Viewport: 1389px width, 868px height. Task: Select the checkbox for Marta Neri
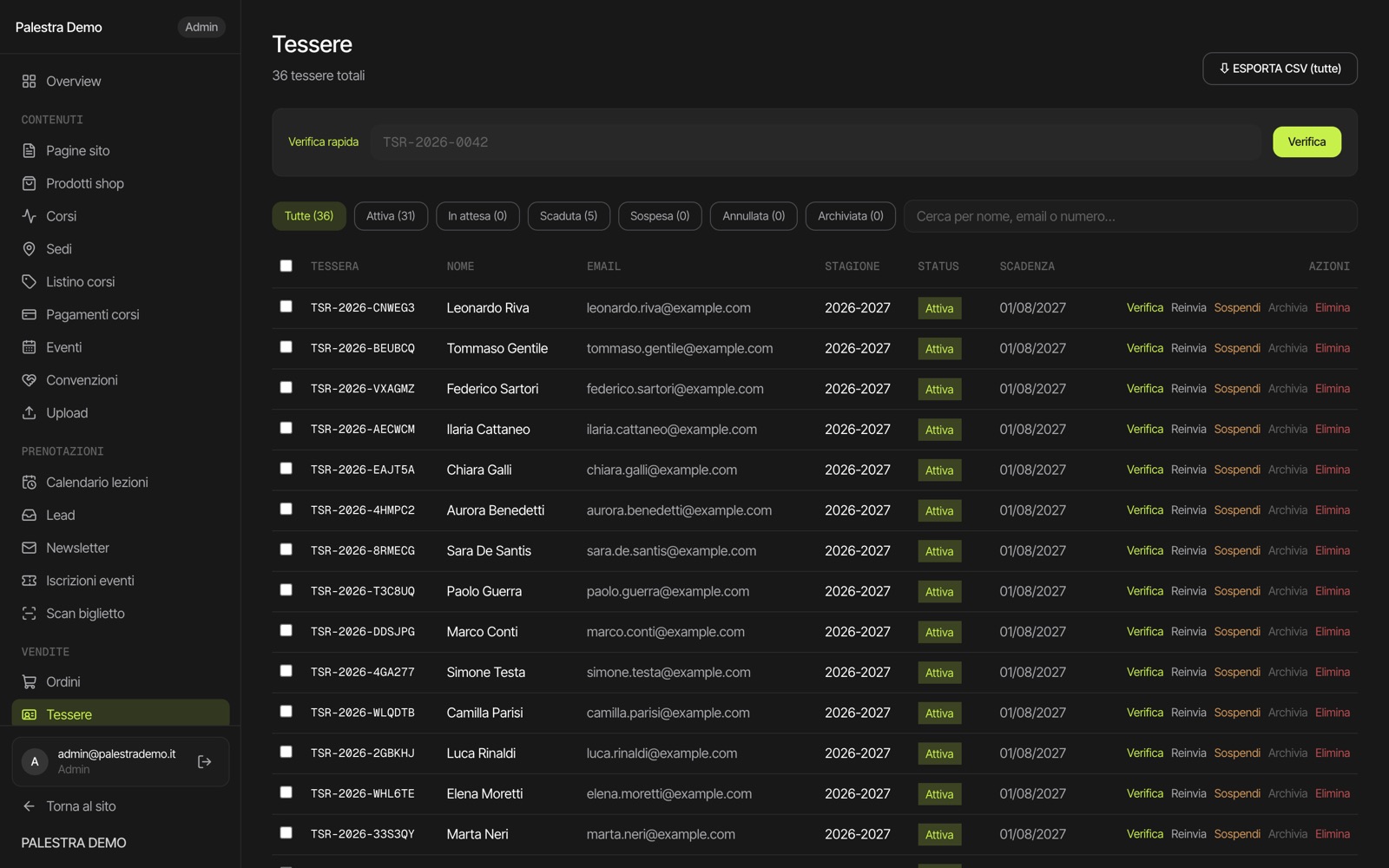[x=286, y=832]
